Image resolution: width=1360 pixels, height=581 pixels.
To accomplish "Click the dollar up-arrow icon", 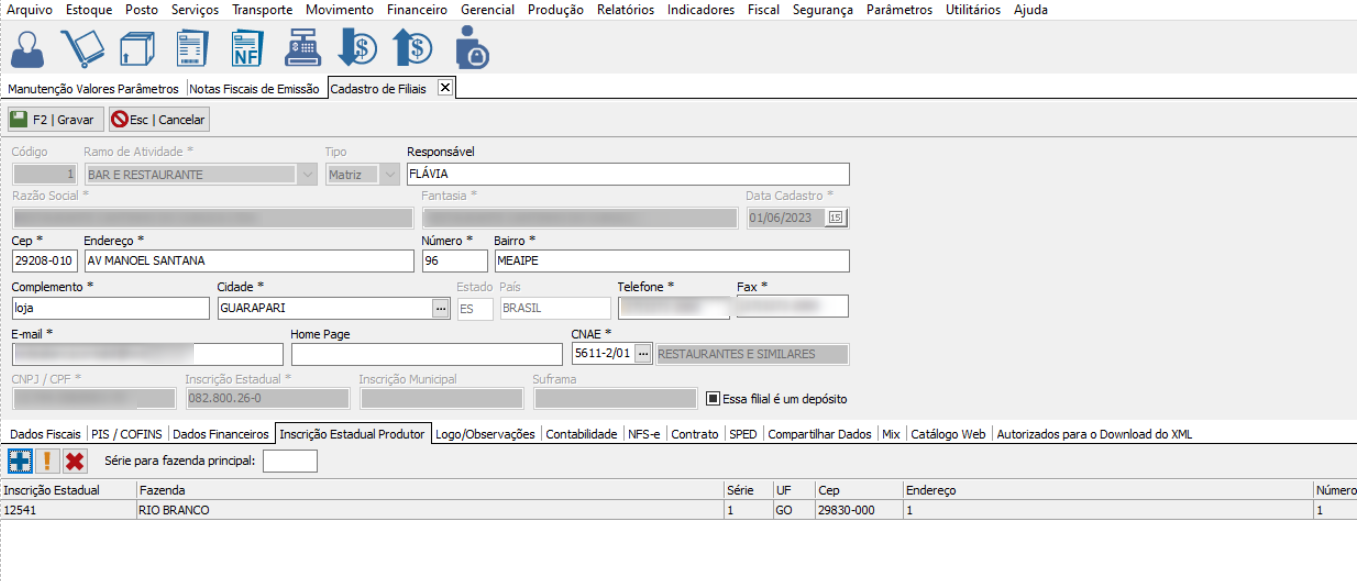I will pyautogui.click(x=412, y=48).
